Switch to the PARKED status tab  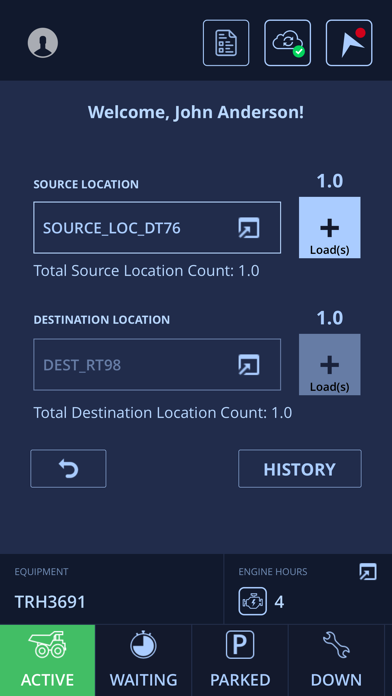pos(240,660)
